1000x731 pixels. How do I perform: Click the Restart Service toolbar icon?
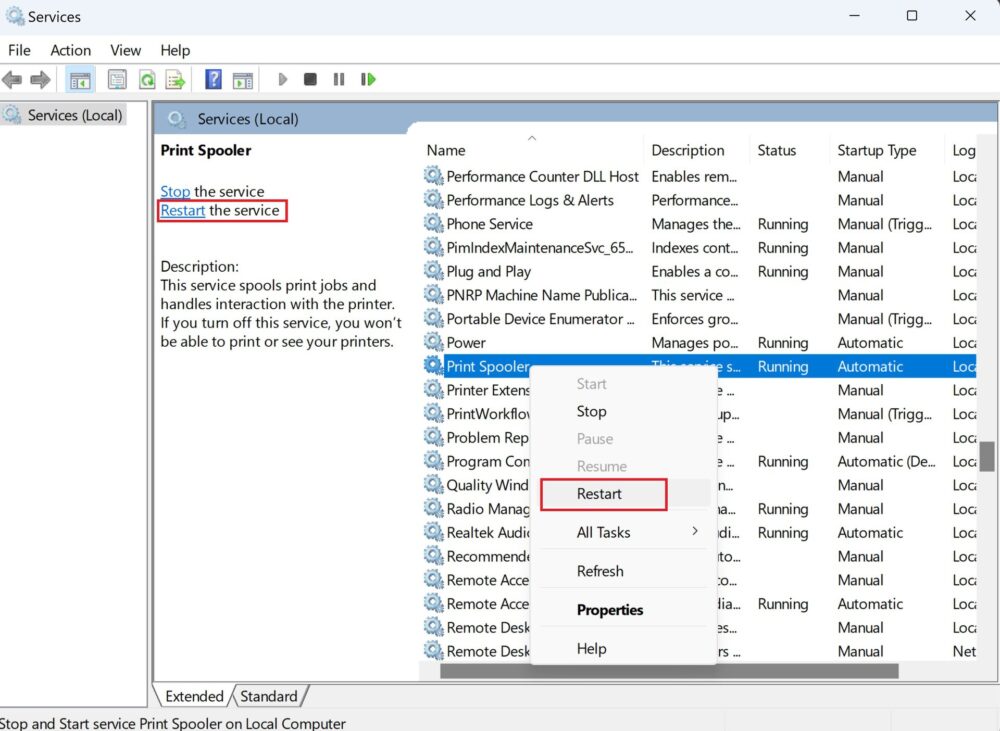(x=369, y=80)
